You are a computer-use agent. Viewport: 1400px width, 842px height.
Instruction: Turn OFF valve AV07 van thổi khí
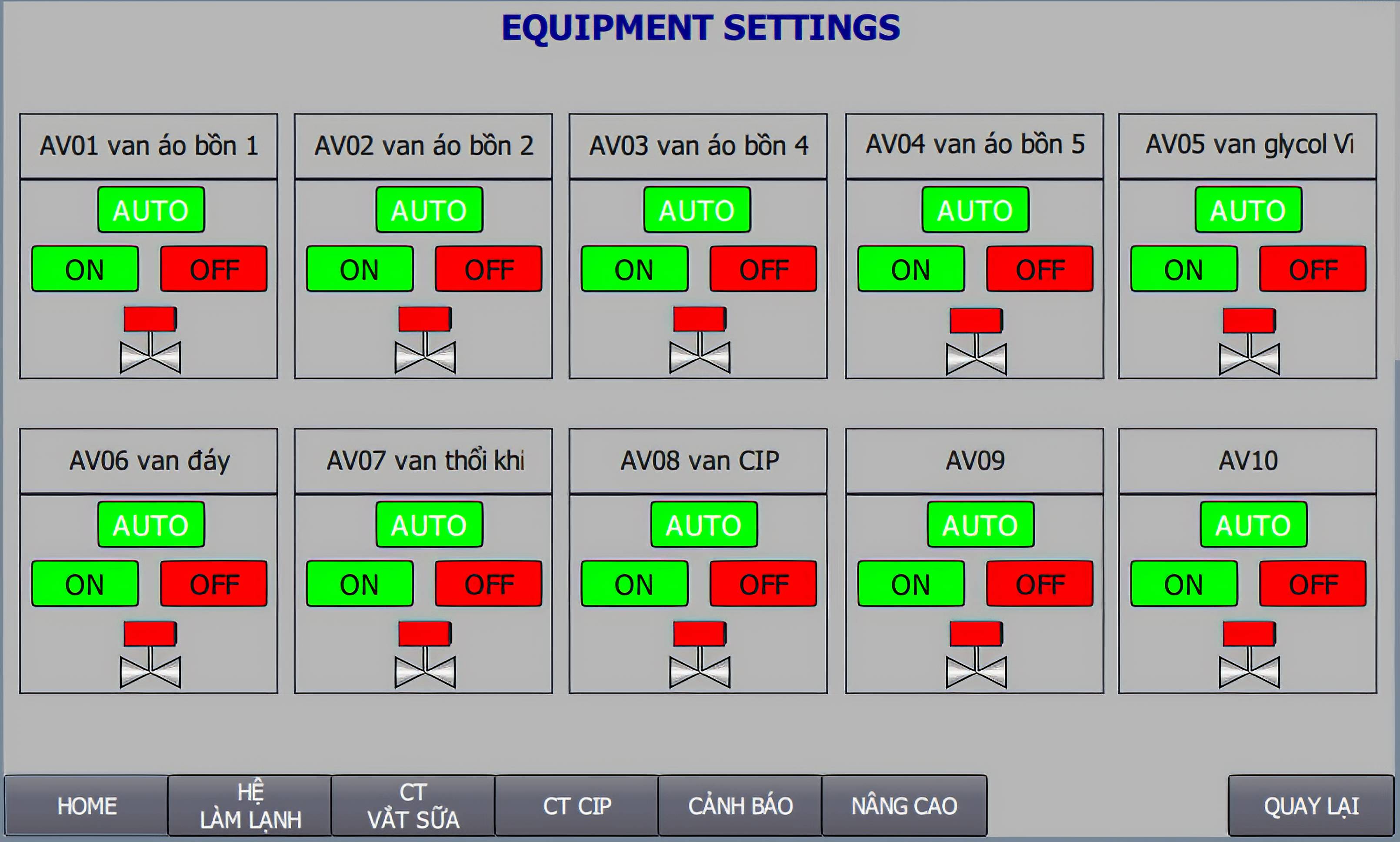[x=489, y=584]
